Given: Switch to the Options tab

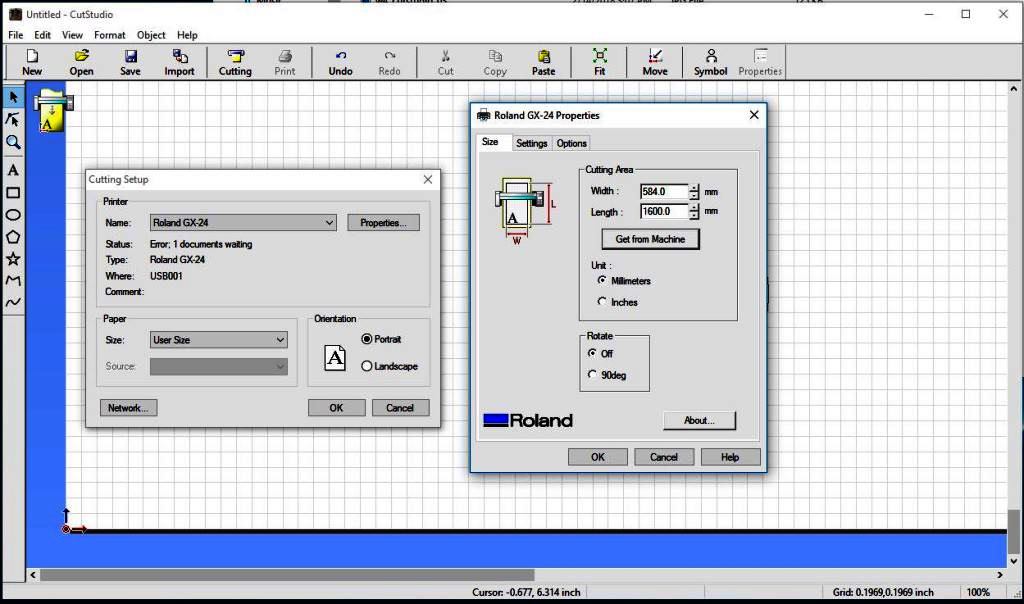Looking at the screenshot, I should click(x=571, y=143).
